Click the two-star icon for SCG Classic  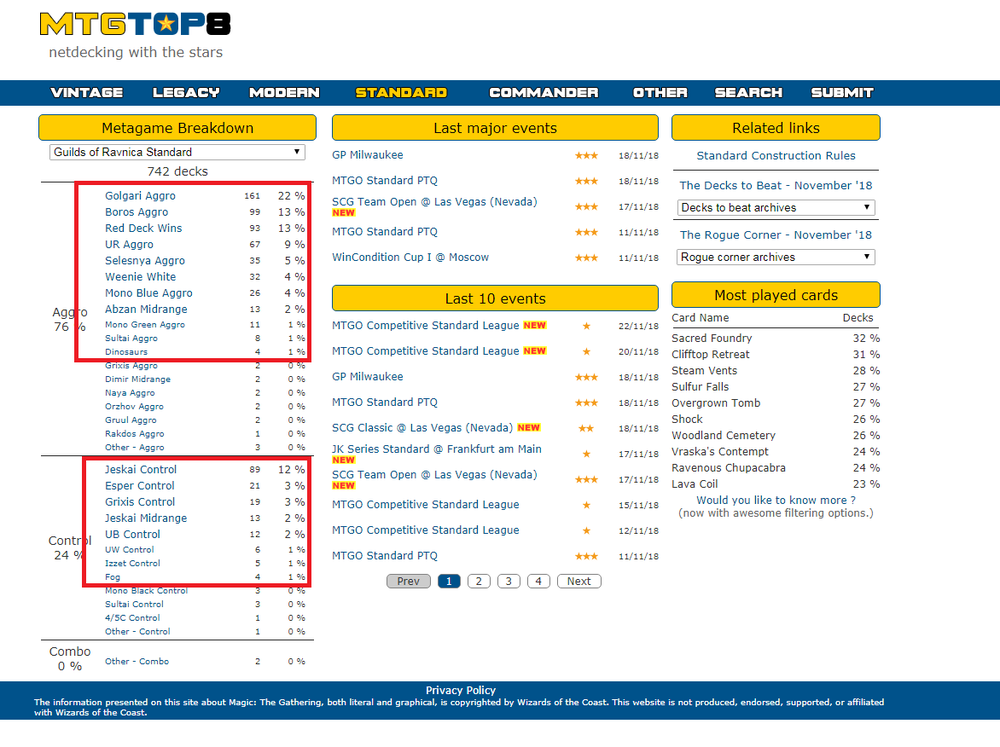tap(586, 428)
